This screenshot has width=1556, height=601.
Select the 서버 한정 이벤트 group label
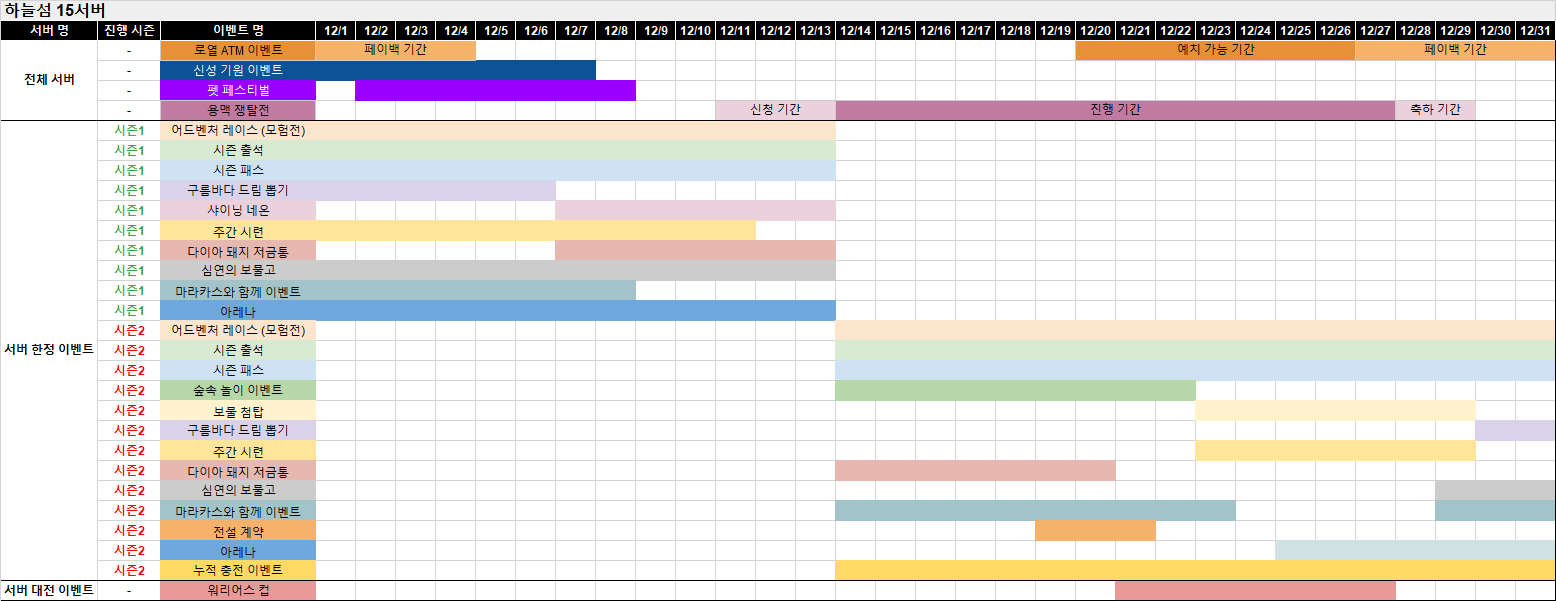pyautogui.click(x=49, y=350)
